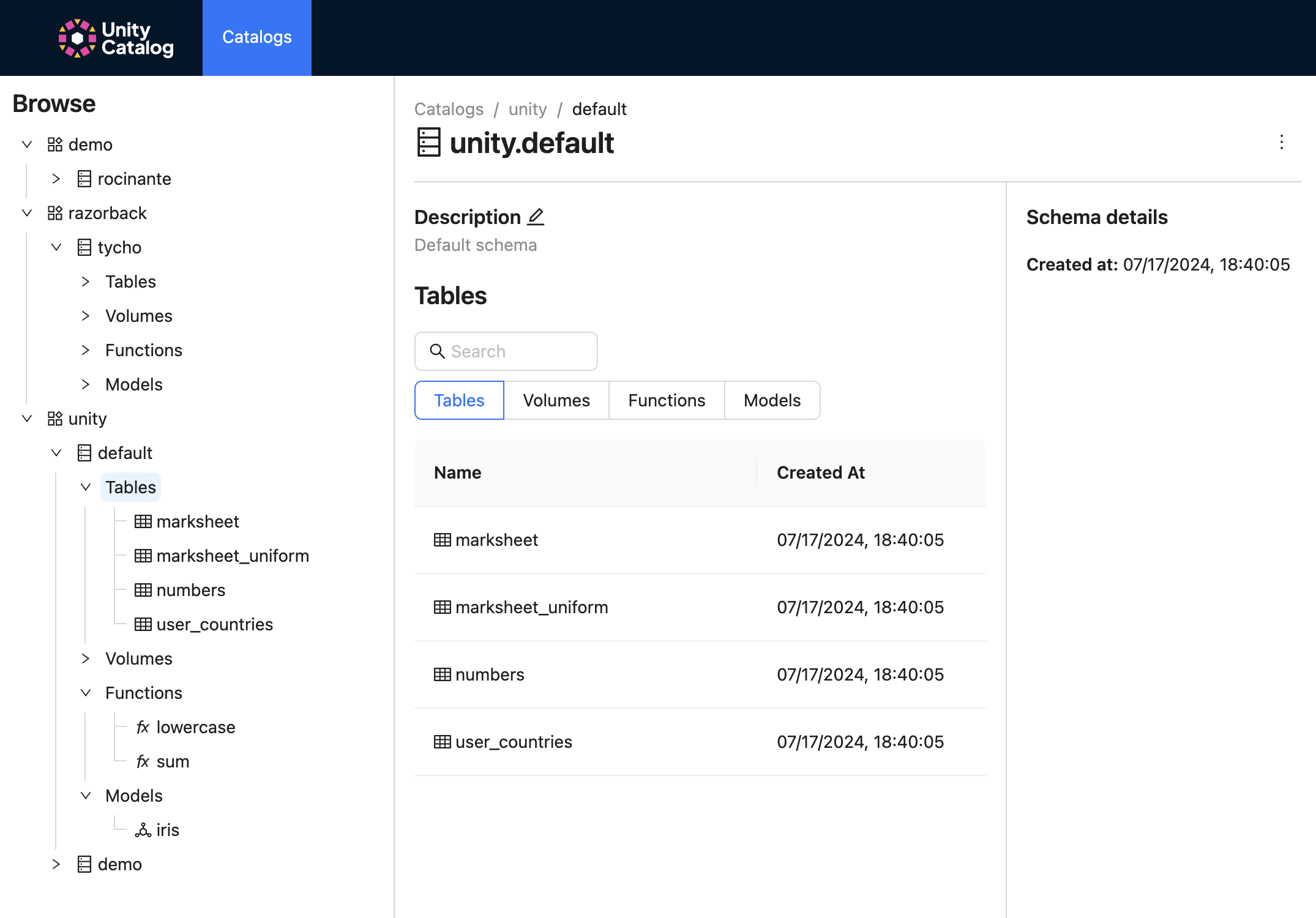Expand the rocinante schema under demo
Screen dimensions: 1316x918
click(x=54, y=178)
